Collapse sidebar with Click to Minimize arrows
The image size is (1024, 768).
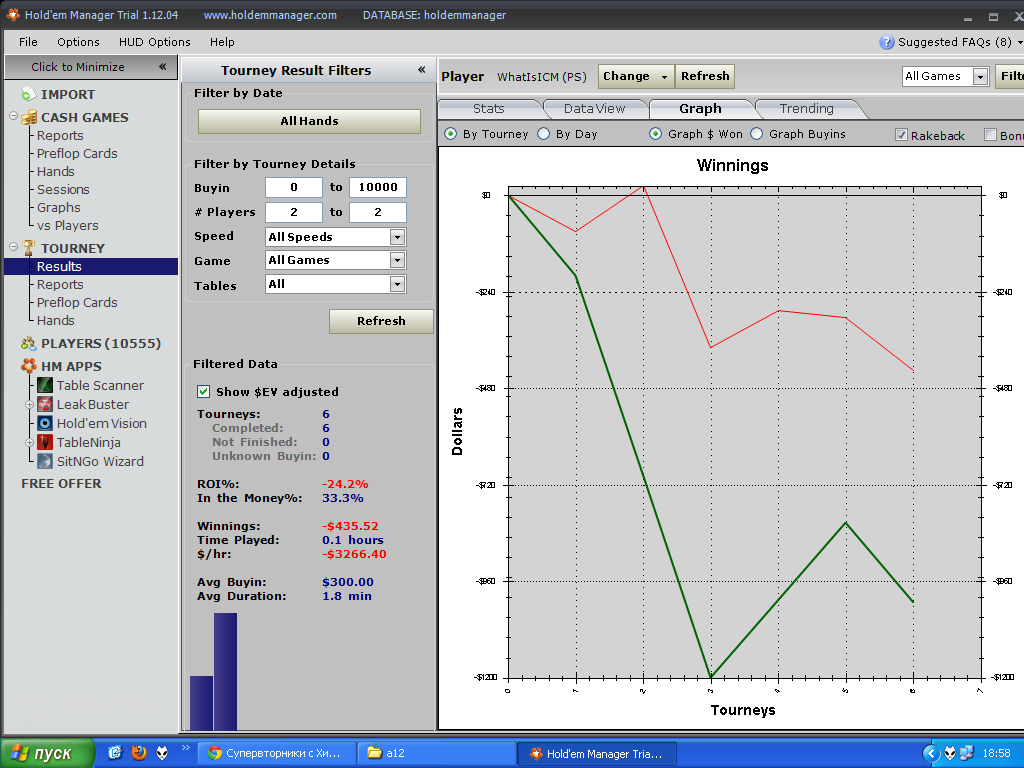(163, 66)
